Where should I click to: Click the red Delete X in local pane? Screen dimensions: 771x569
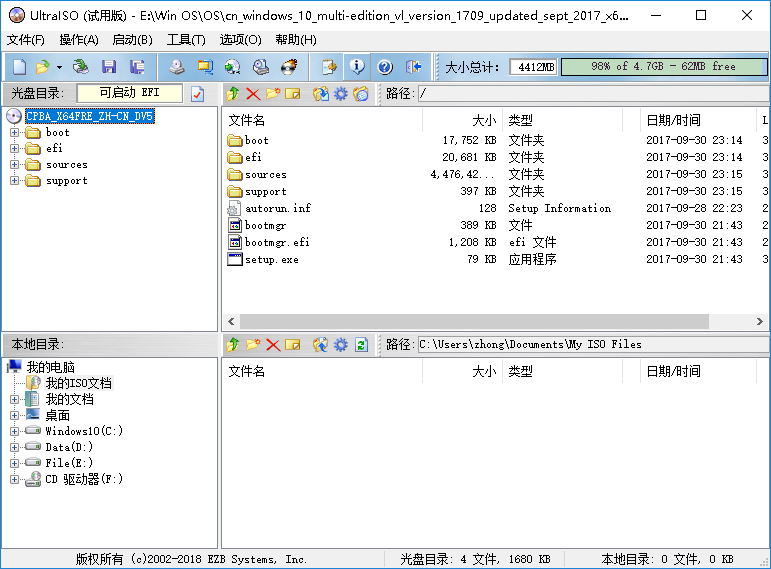pyautogui.click(x=273, y=345)
